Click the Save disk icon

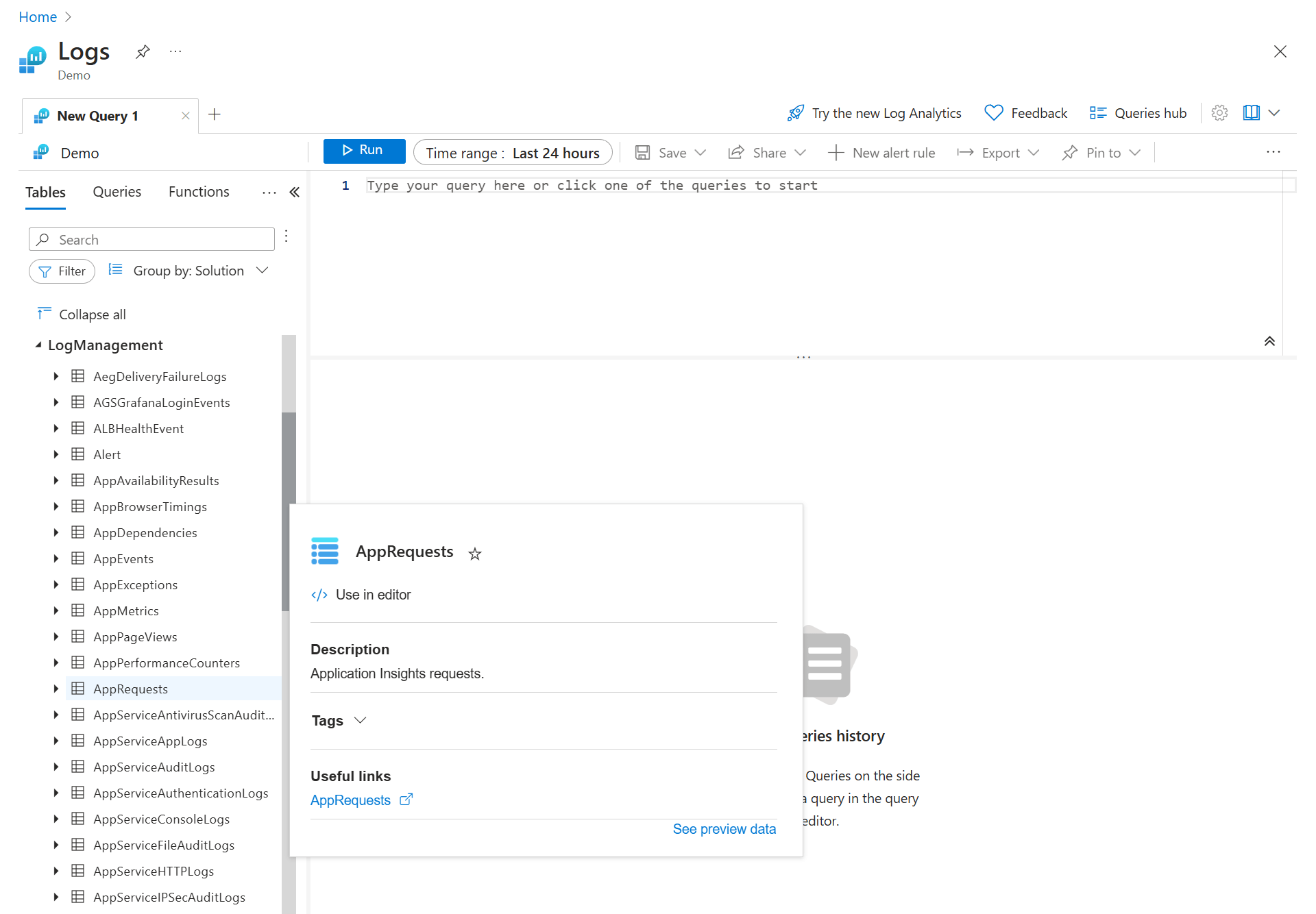(x=642, y=153)
